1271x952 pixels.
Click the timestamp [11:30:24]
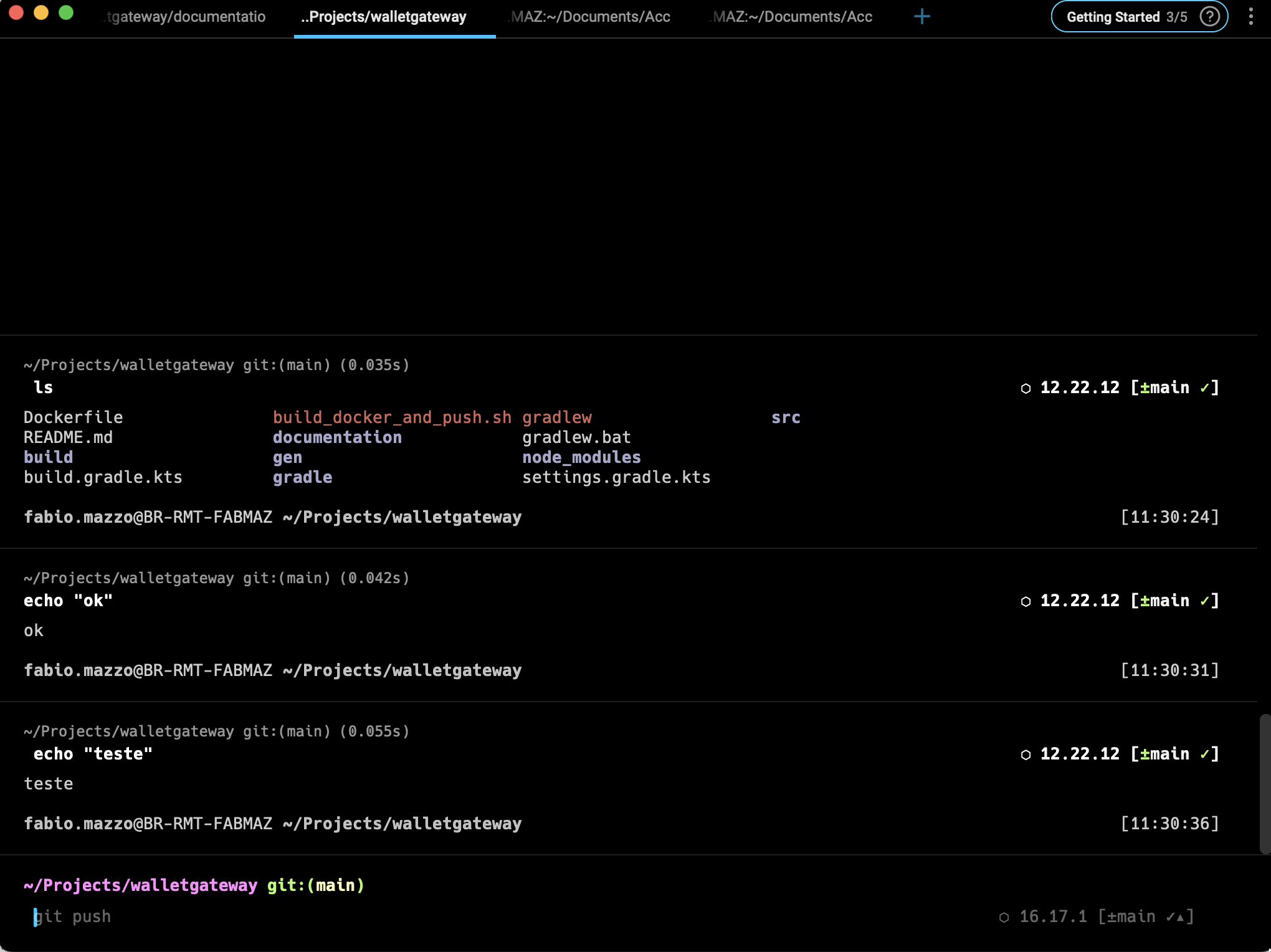pos(1169,516)
